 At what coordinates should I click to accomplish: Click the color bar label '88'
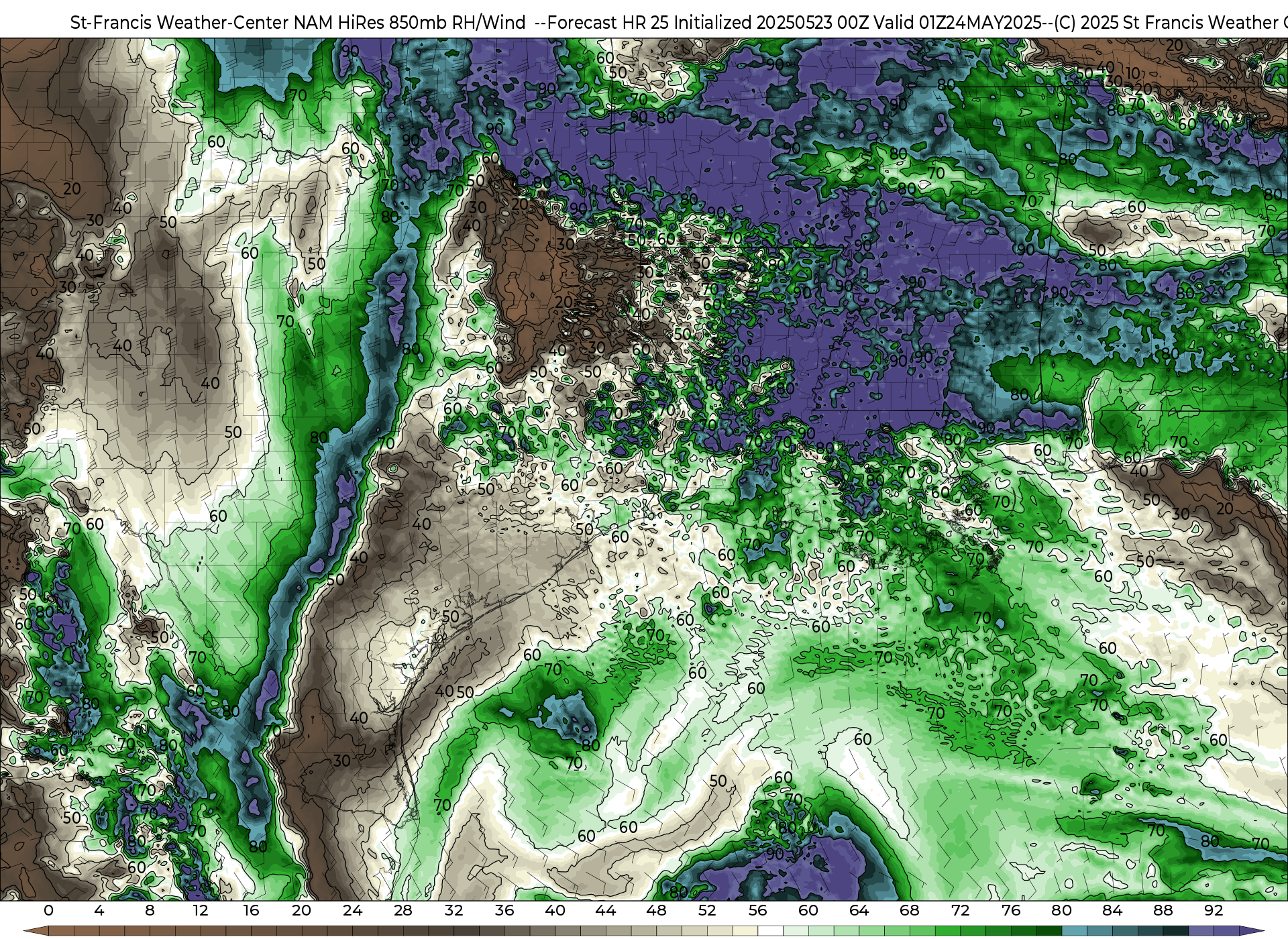tap(1163, 910)
